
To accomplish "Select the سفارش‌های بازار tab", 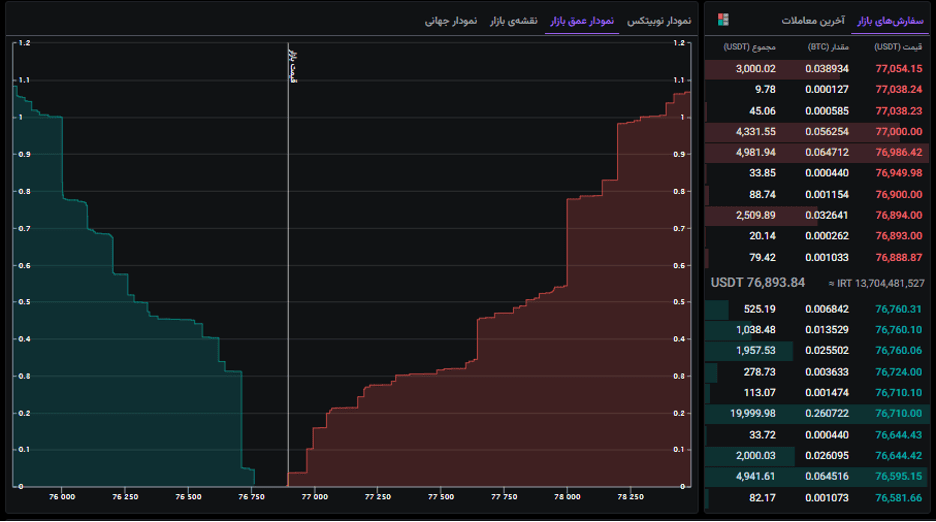I will (x=890, y=21).
